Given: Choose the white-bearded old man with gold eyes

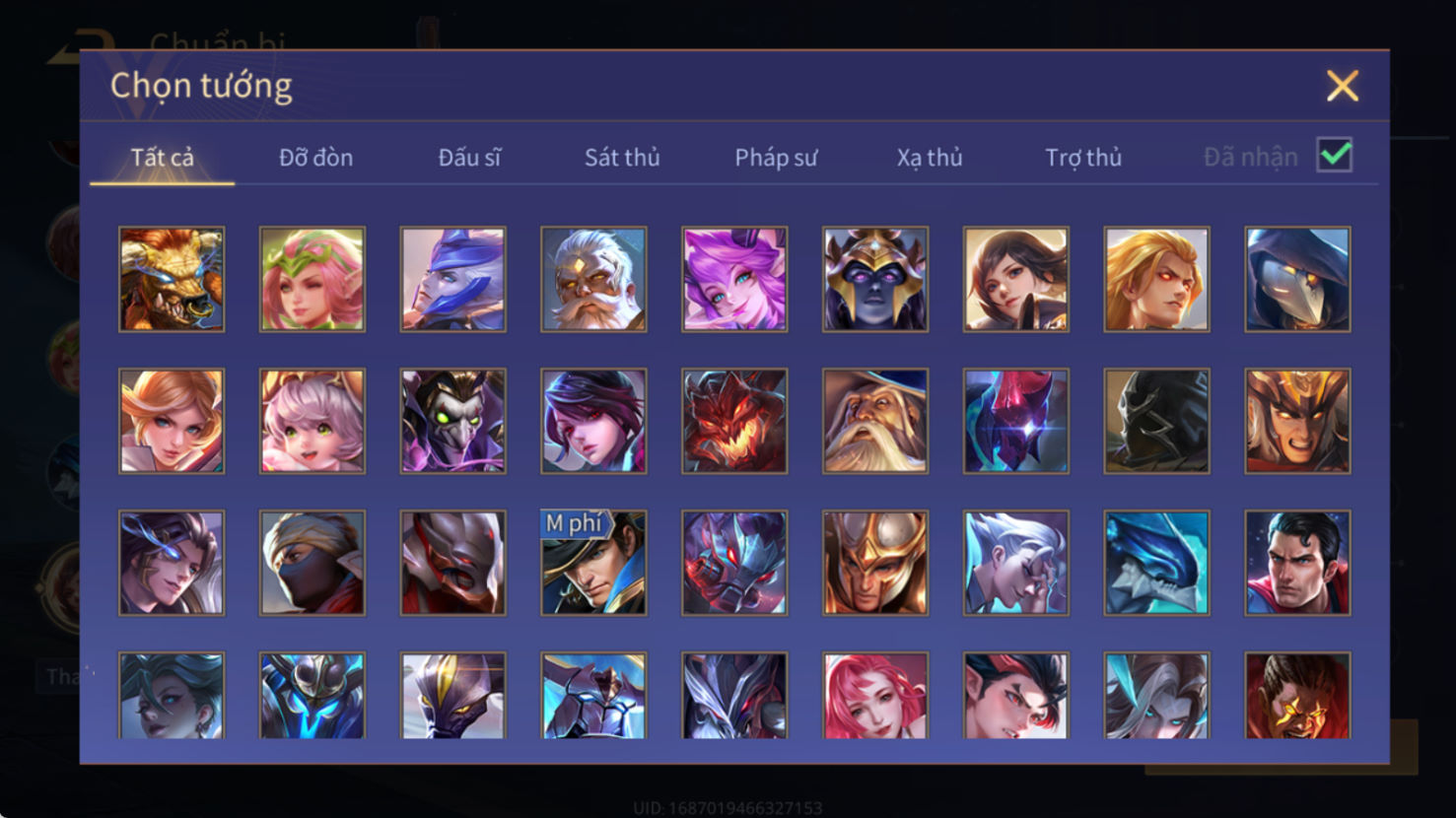Looking at the screenshot, I should (593, 279).
